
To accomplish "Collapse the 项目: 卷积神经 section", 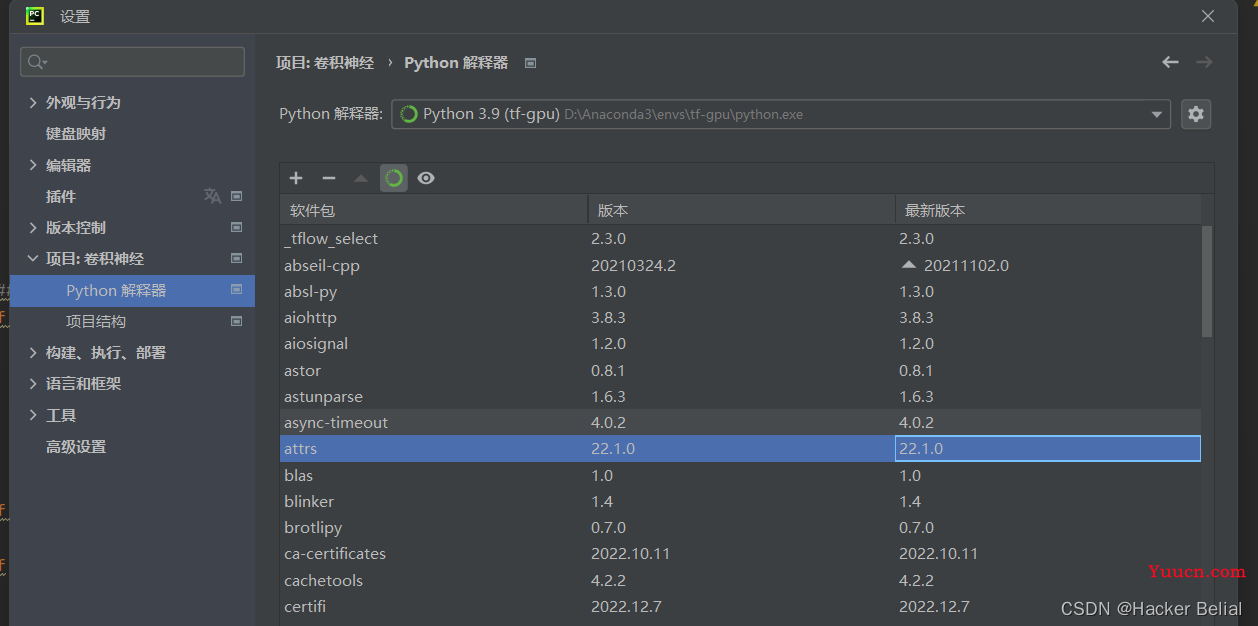I will click(33, 259).
